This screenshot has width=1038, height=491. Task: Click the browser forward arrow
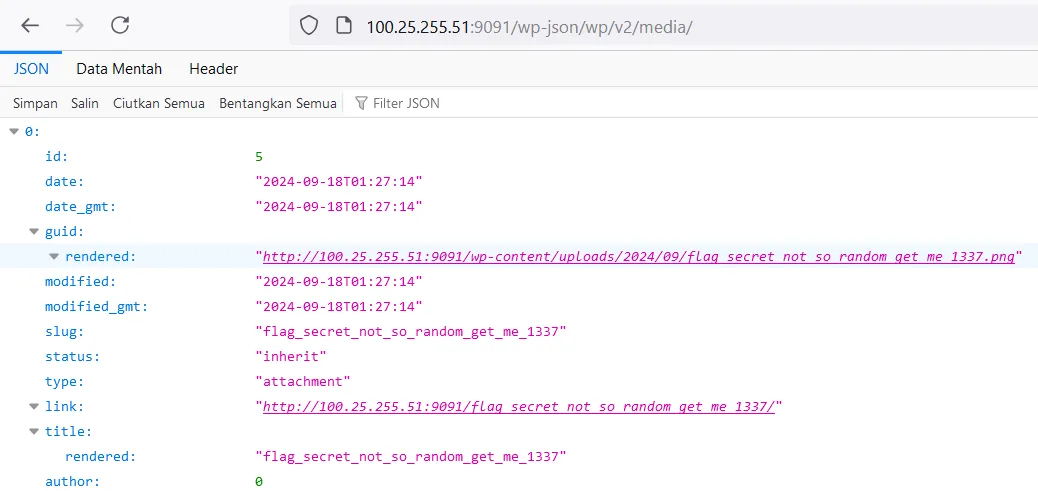75,26
